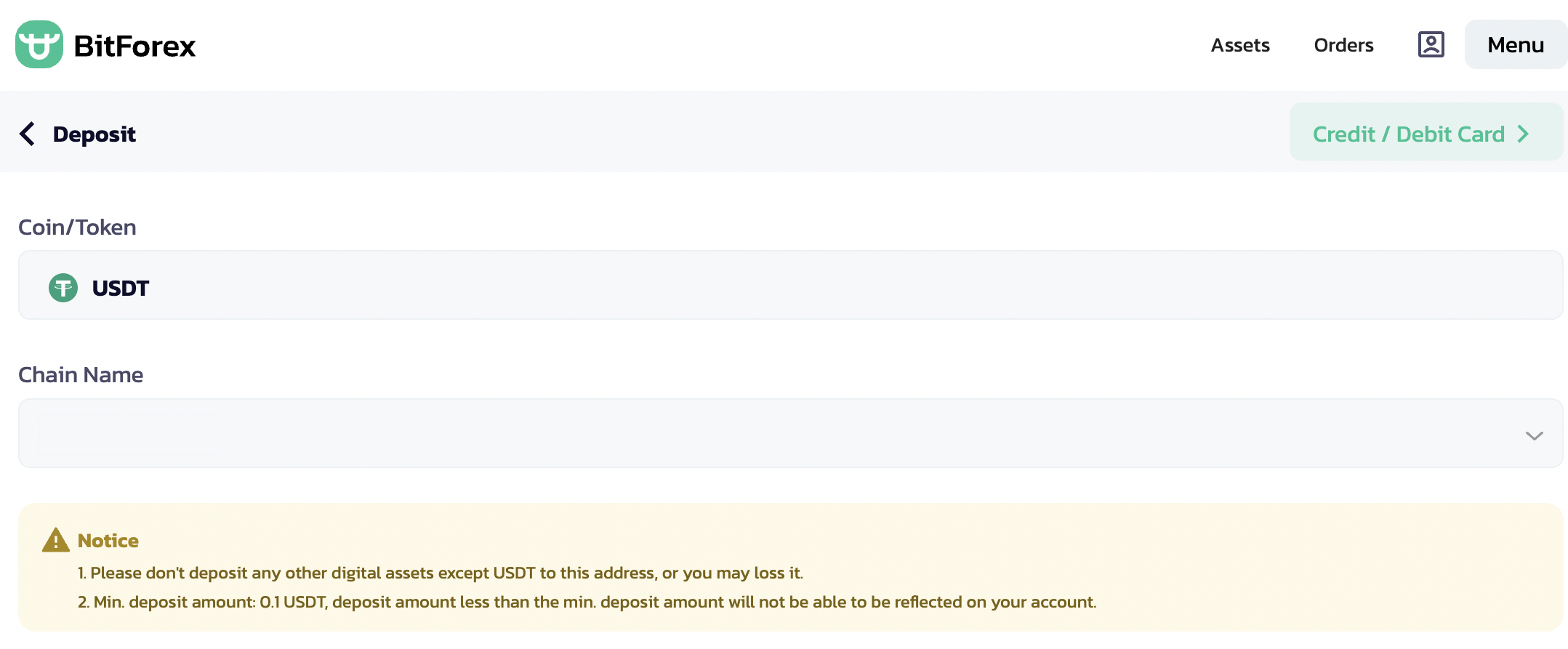Click the Coin/Token label

77,227
